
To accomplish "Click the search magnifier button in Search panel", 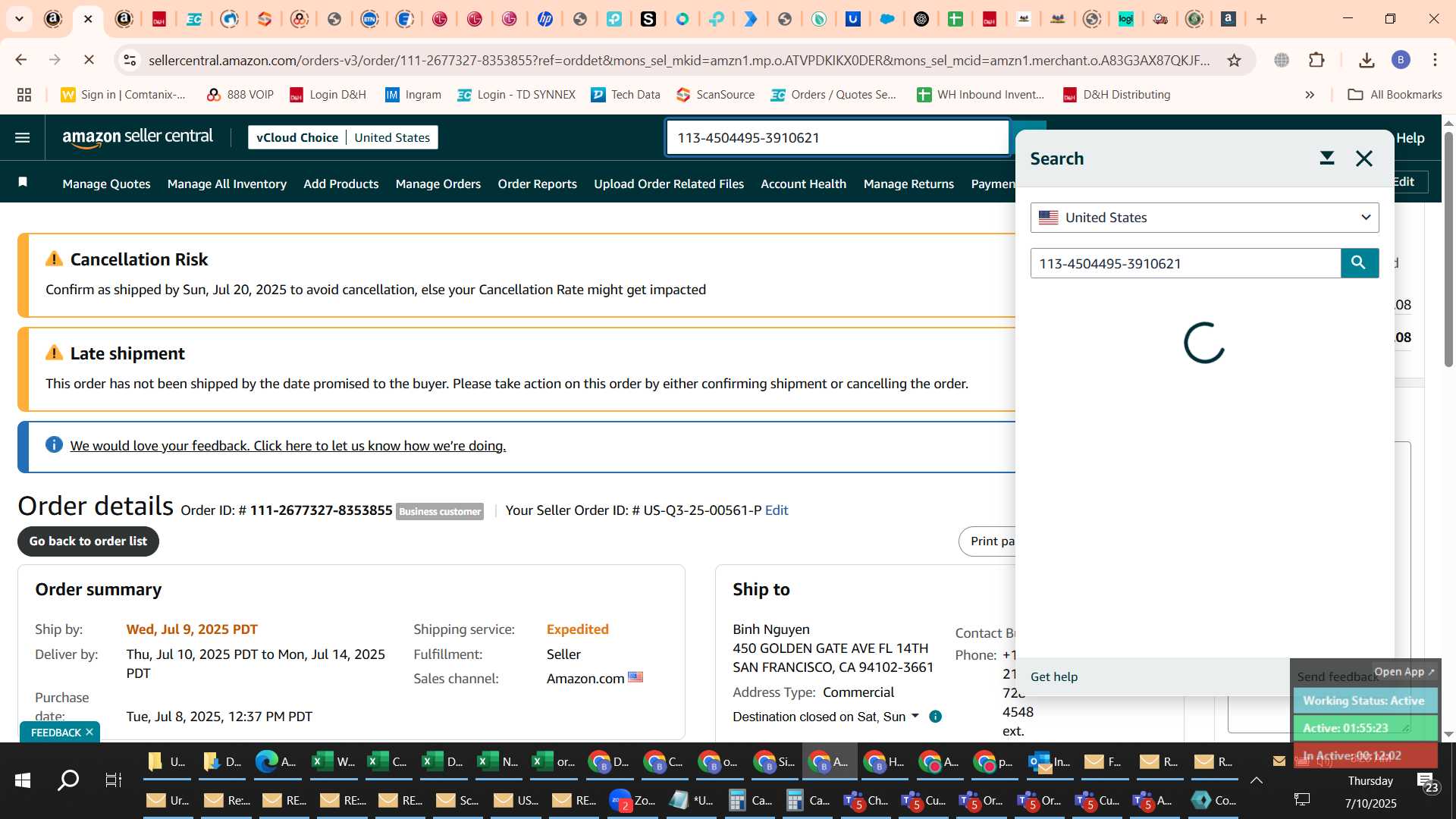I will coord(1359,263).
